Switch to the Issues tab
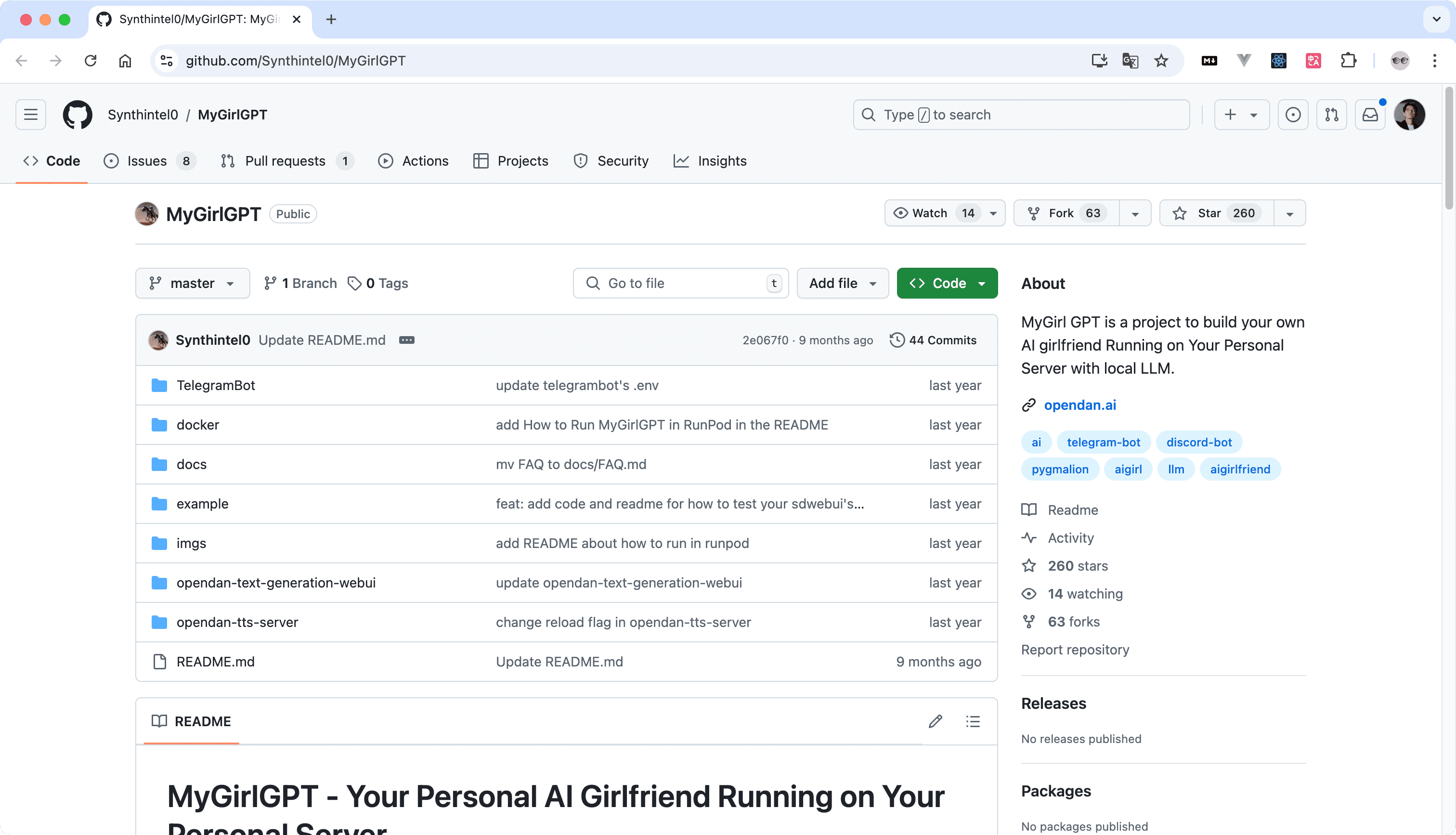 point(147,161)
